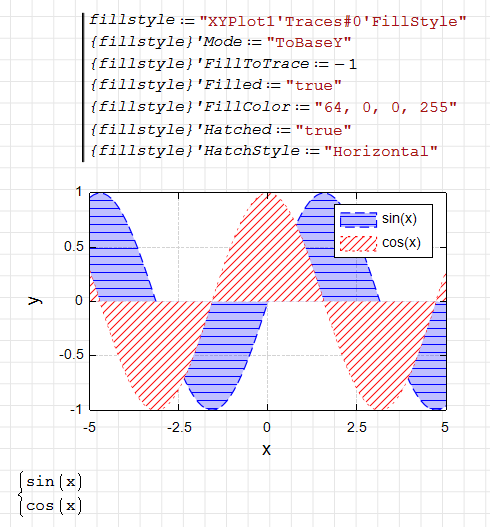Select the "ToBaseY" mode string
The image size is (490, 527).
tap(309, 43)
